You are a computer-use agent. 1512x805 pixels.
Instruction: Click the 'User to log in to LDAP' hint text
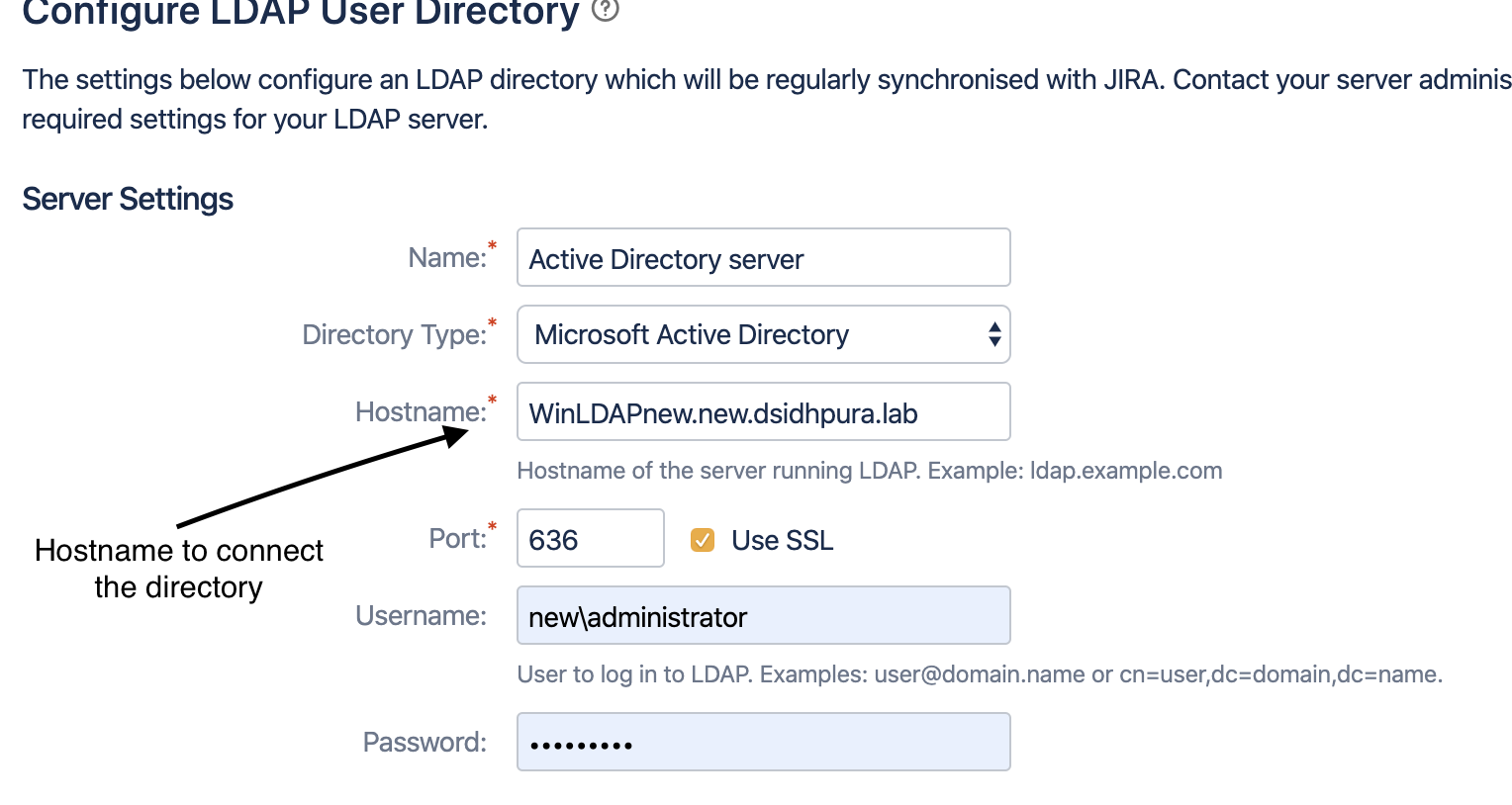coord(980,674)
